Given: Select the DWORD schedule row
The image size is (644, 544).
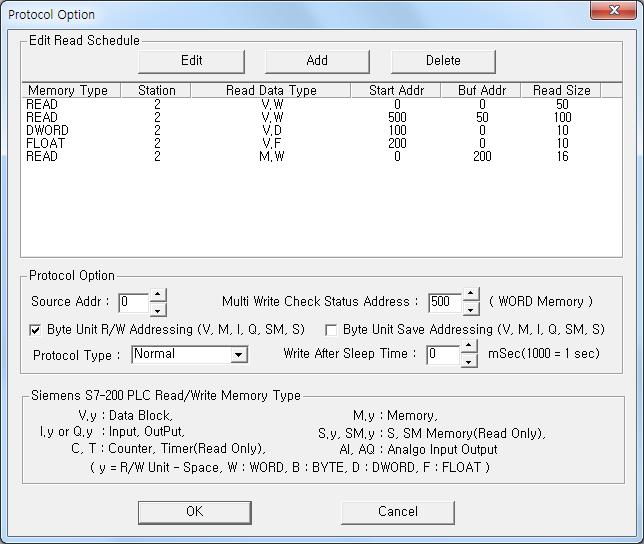Looking at the screenshot, I should click(x=45, y=130).
